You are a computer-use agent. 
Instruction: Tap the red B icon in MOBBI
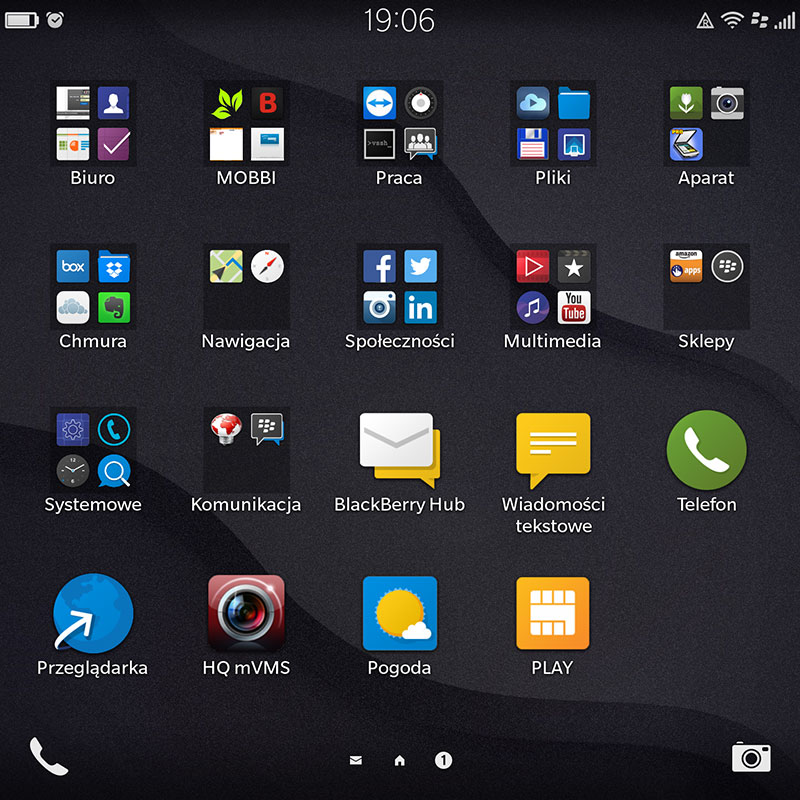click(x=267, y=103)
